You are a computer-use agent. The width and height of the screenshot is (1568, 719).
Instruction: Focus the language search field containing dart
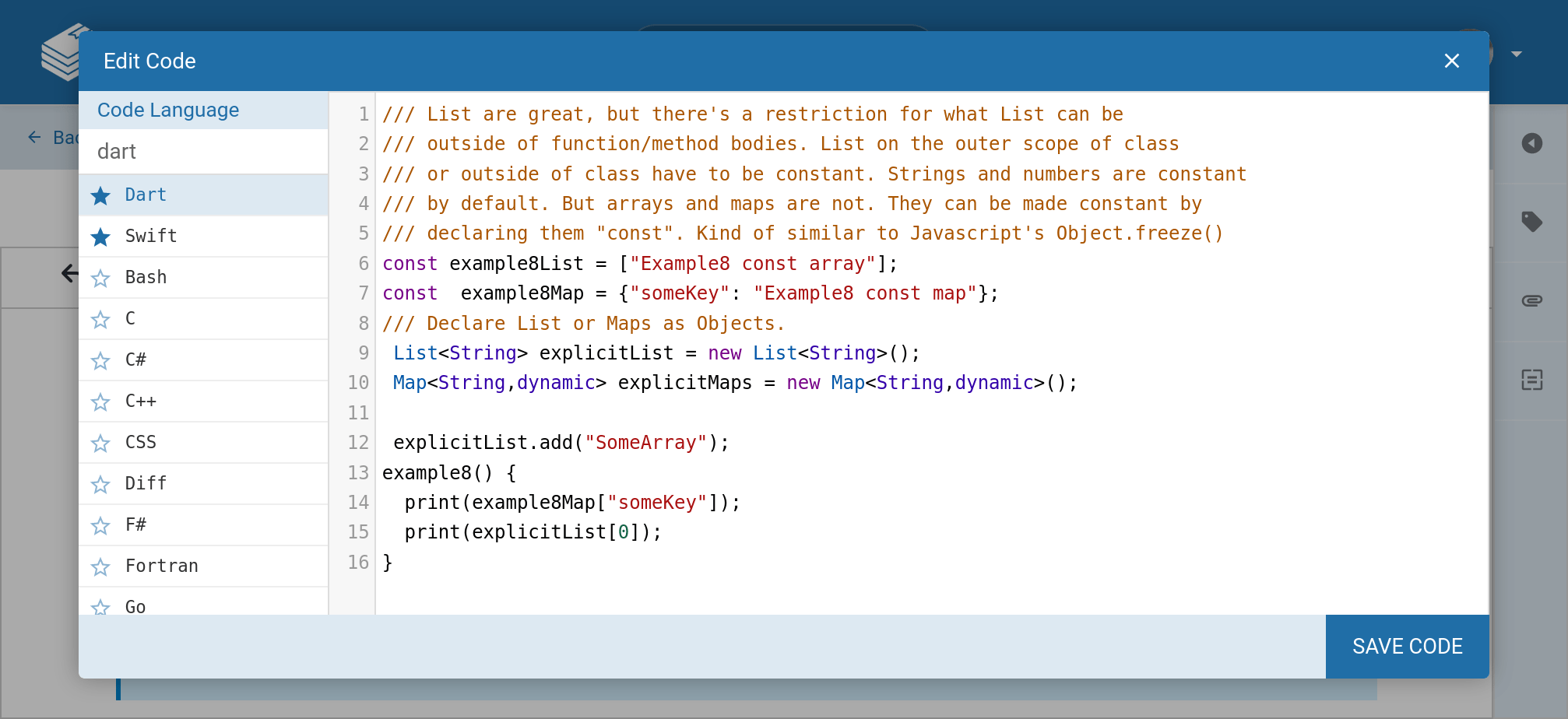tap(203, 152)
